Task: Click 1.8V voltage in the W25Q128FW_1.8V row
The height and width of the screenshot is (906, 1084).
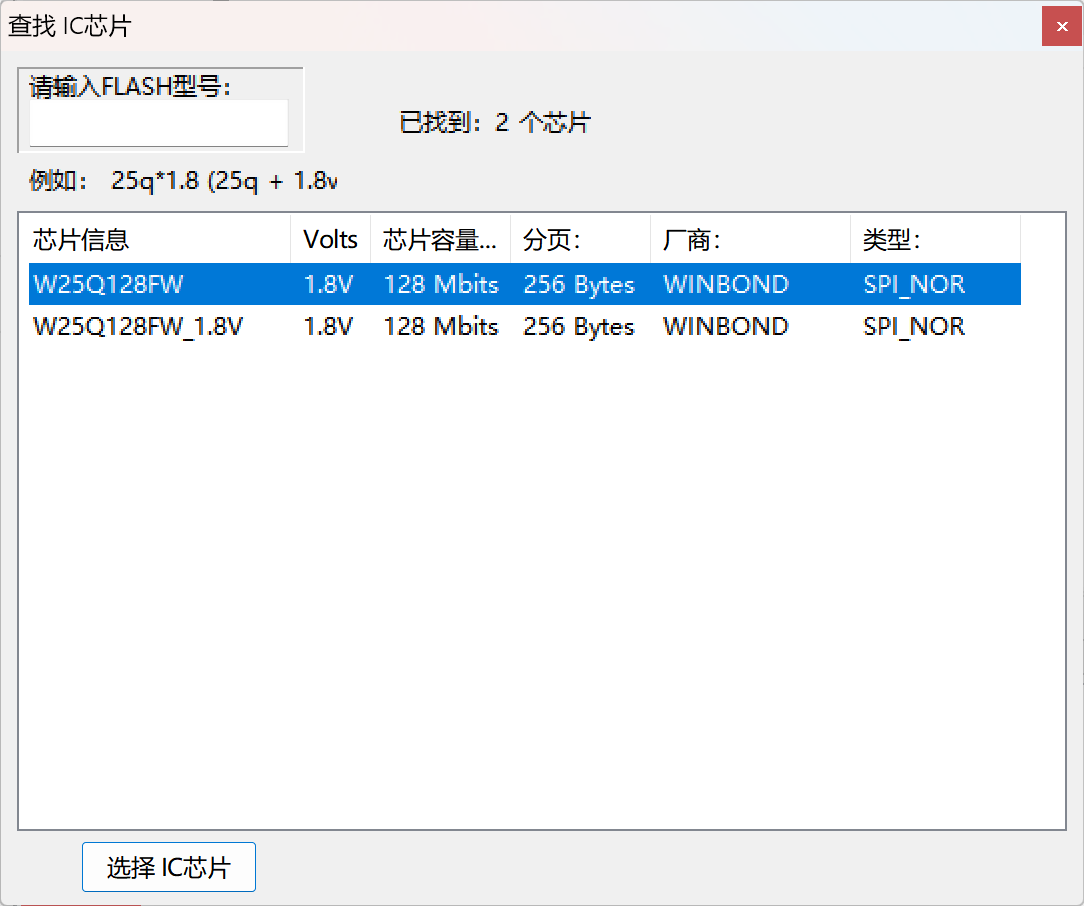Action: [328, 327]
